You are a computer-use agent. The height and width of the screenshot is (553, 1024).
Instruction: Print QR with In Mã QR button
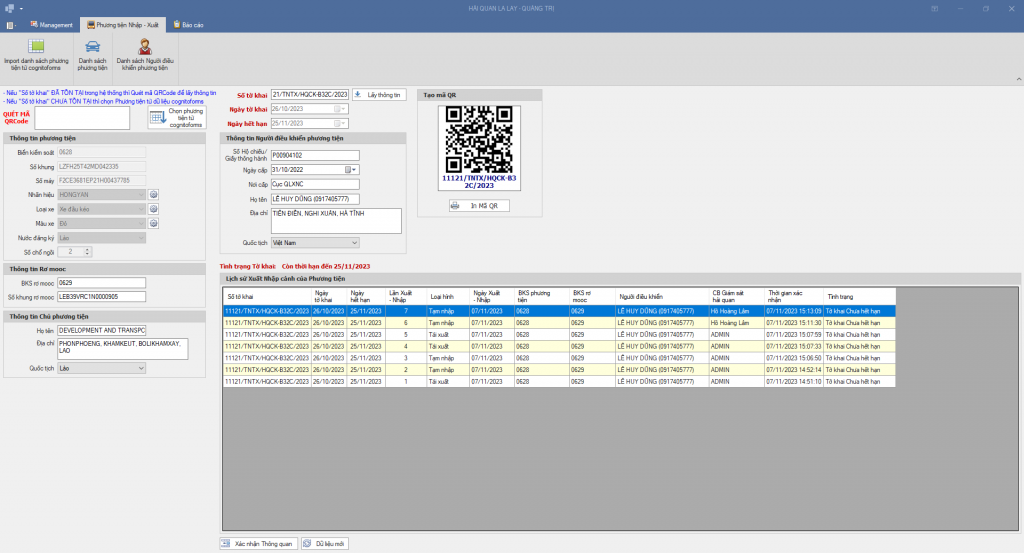(479, 206)
